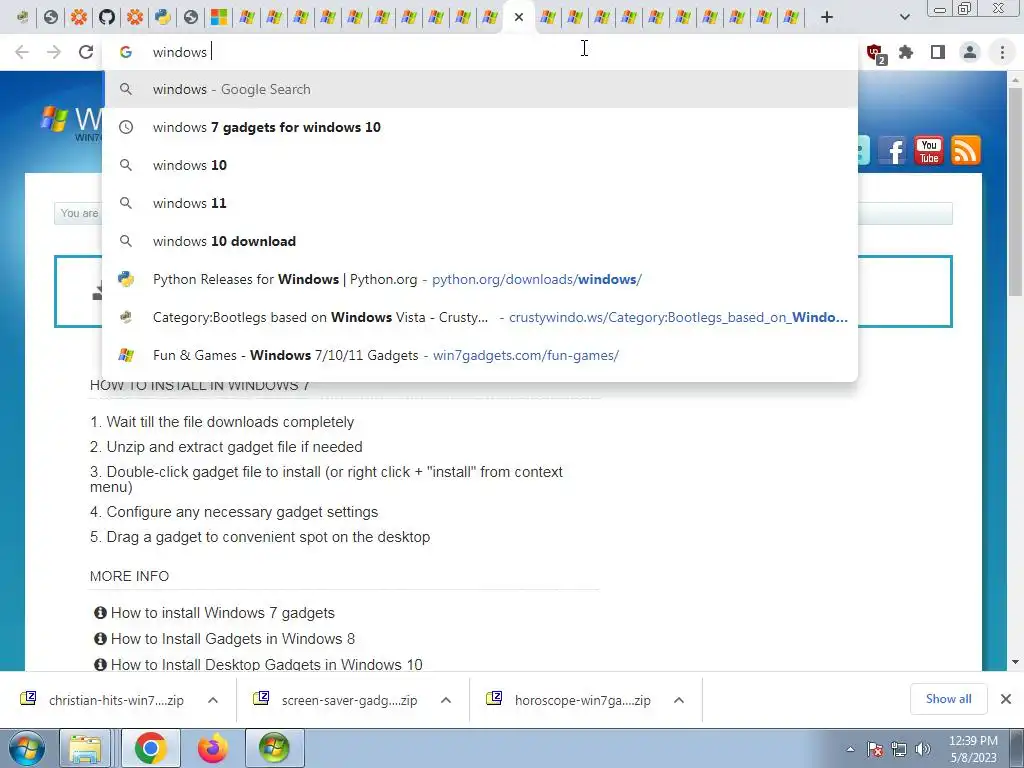Open the Chrome profile menu
Screen dimensions: 1024x768
point(970,52)
